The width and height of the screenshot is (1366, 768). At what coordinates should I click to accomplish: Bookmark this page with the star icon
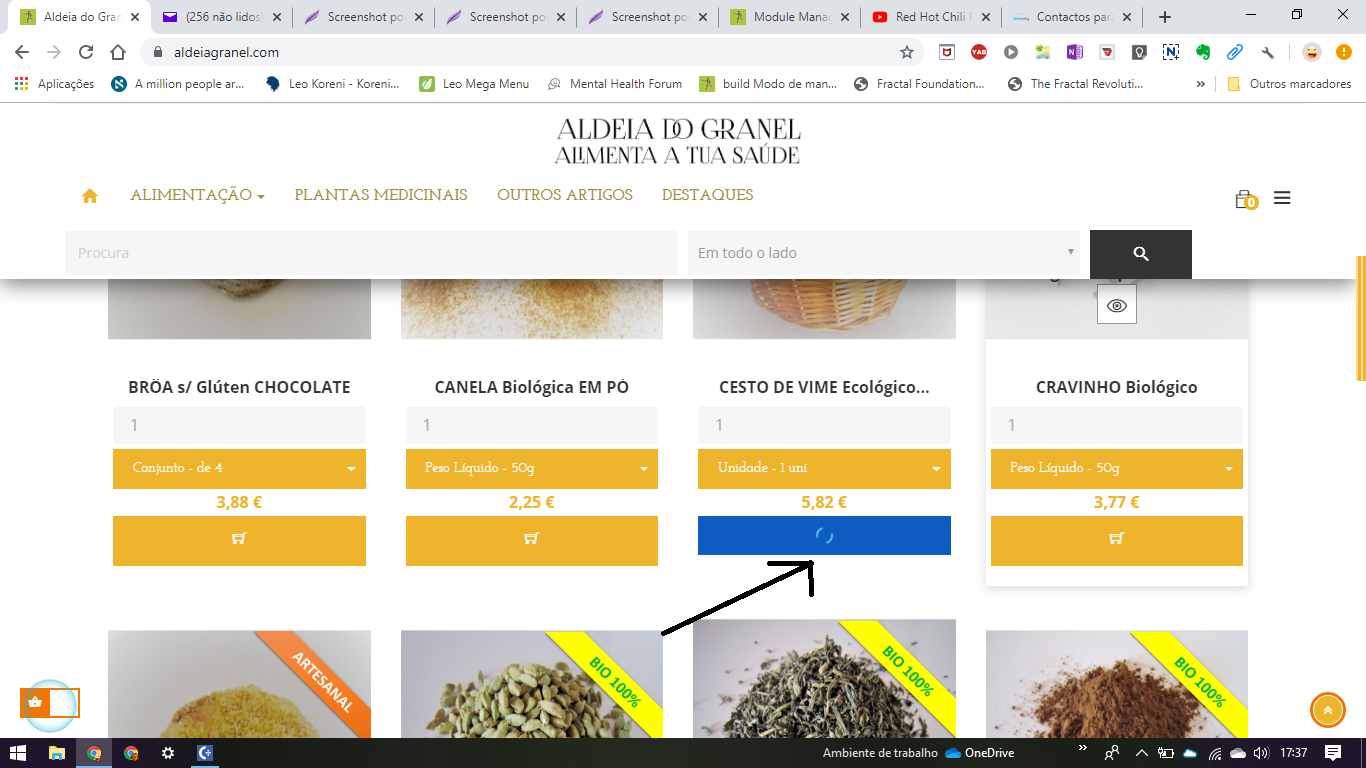(907, 52)
